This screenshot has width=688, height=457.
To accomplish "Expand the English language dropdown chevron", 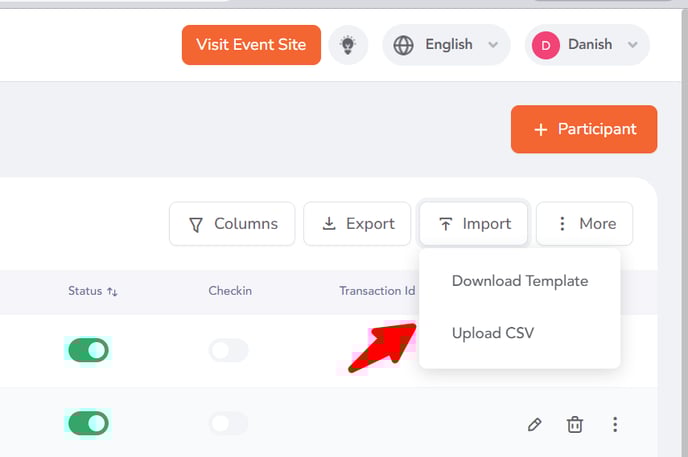I will [x=493, y=45].
